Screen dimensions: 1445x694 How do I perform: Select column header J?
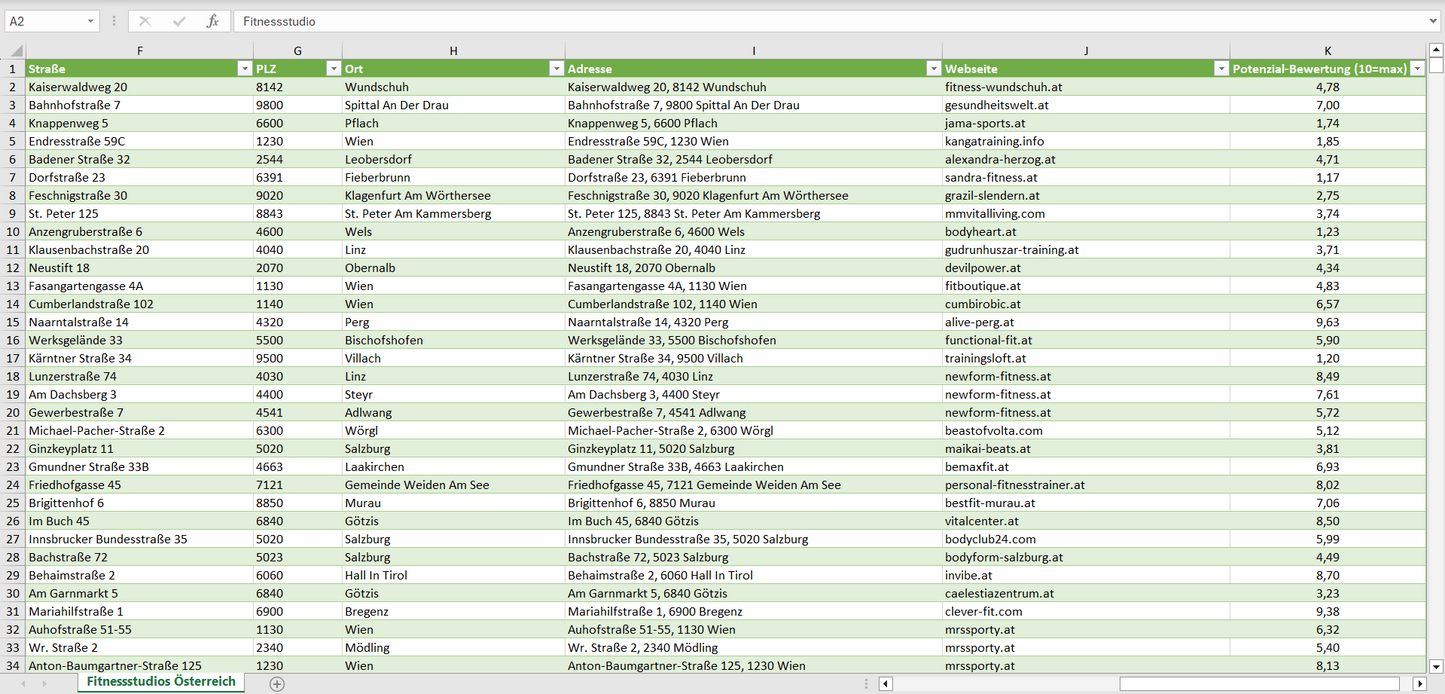(x=1086, y=51)
